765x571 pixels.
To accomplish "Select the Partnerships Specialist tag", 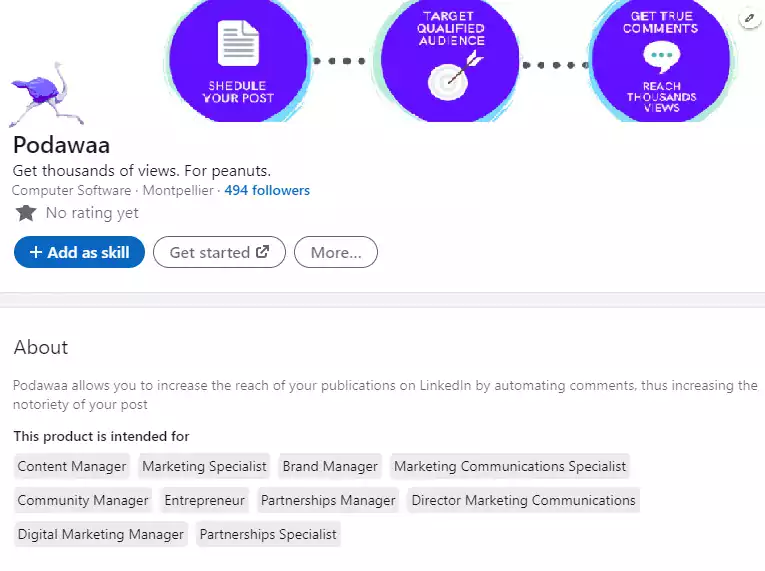I will [x=268, y=534].
